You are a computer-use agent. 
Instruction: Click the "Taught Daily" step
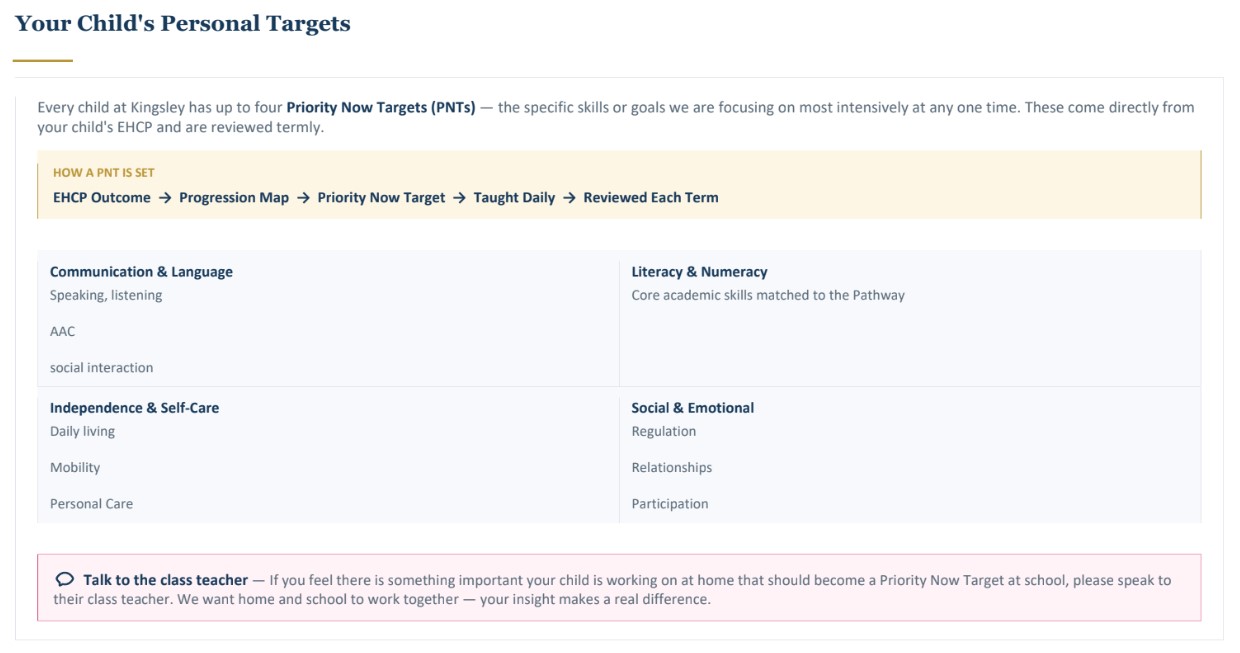click(514, 197)
